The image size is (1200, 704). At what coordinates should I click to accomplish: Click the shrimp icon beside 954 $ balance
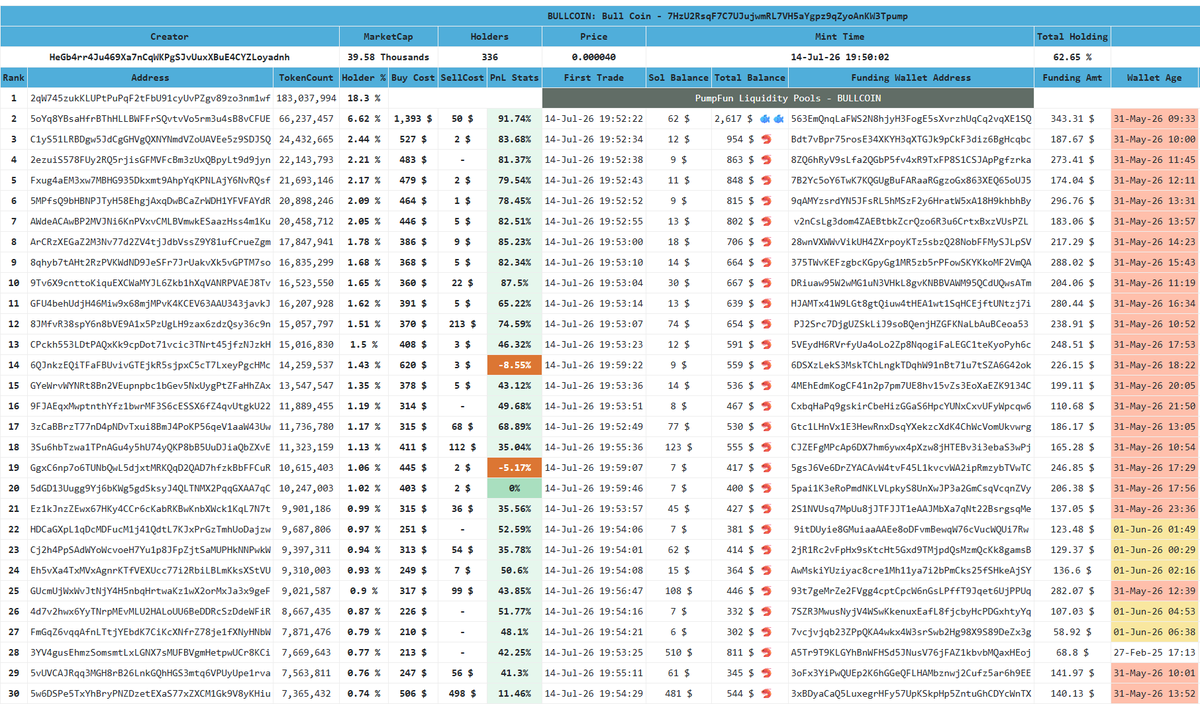[x=766, y=139]
